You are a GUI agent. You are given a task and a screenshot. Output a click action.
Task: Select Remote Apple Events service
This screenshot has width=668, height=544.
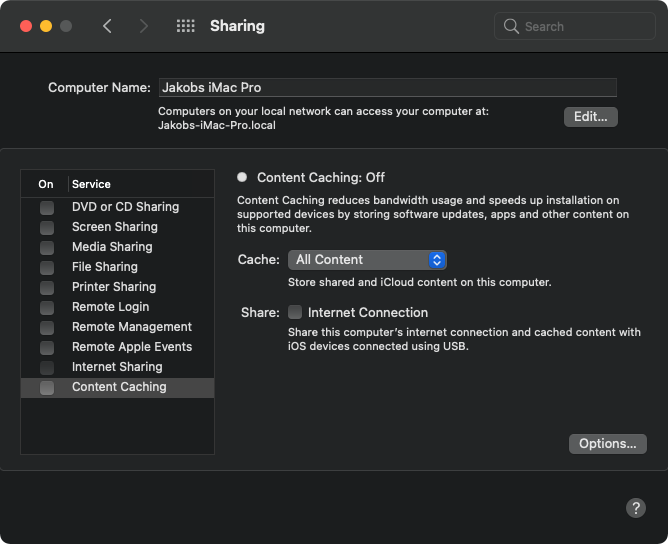[131, 347]
